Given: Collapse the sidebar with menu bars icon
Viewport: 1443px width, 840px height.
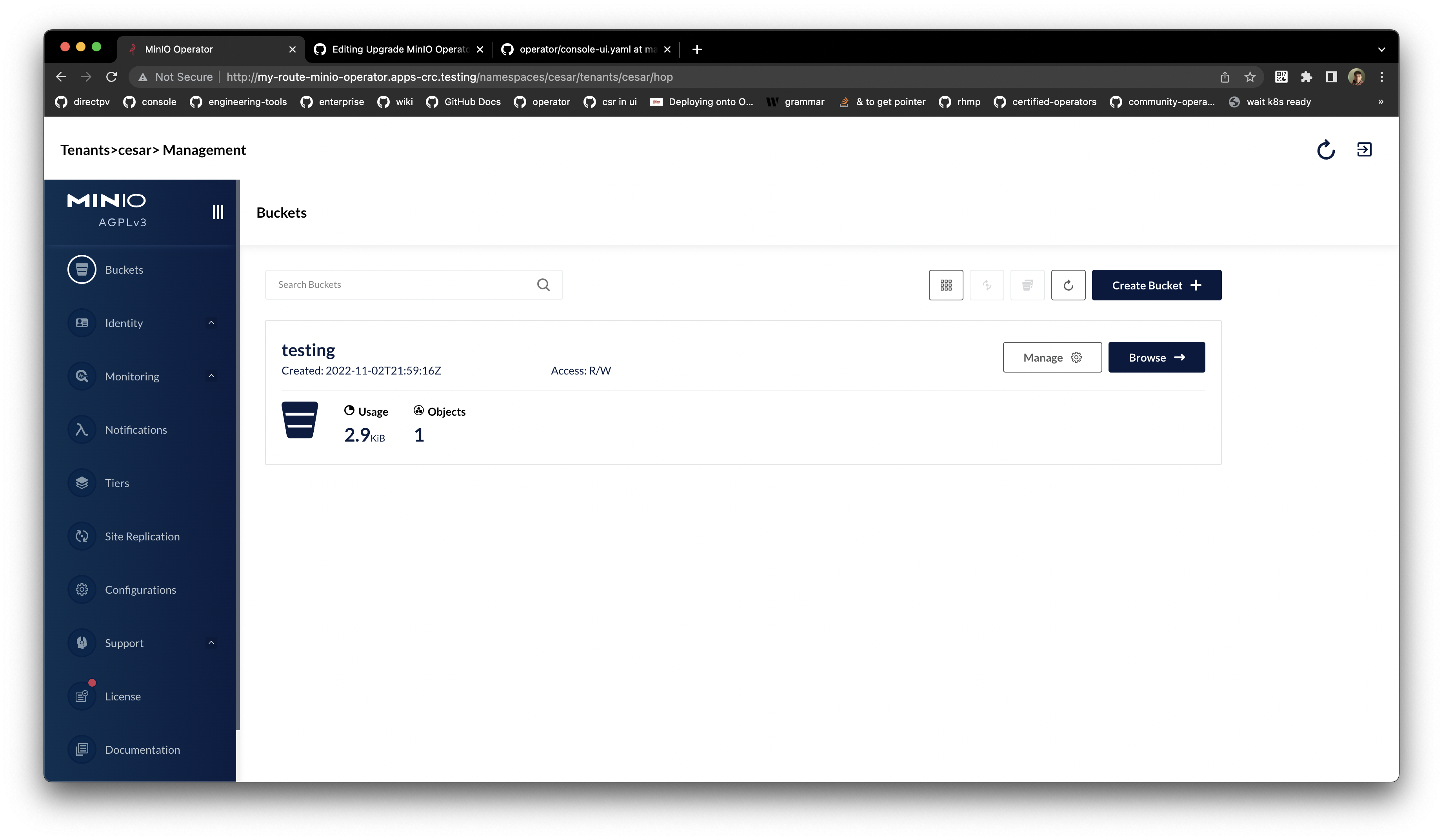Looking at the screenshot, I should tap(218, 213).
